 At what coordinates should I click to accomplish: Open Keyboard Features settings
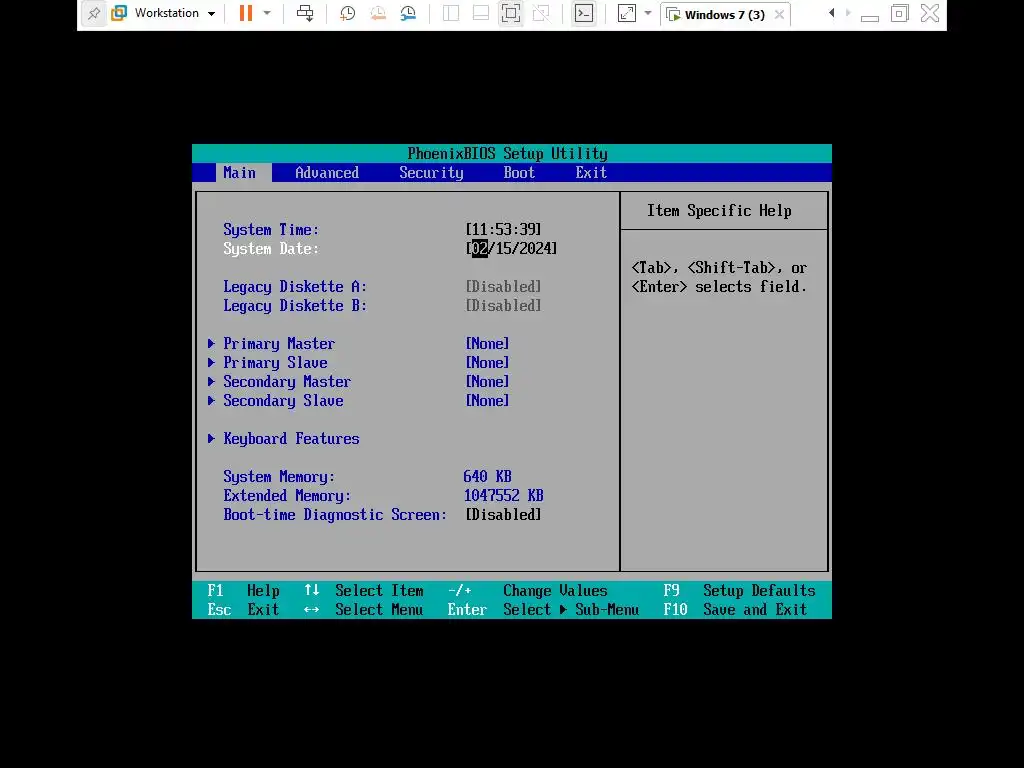click(291, 438)
